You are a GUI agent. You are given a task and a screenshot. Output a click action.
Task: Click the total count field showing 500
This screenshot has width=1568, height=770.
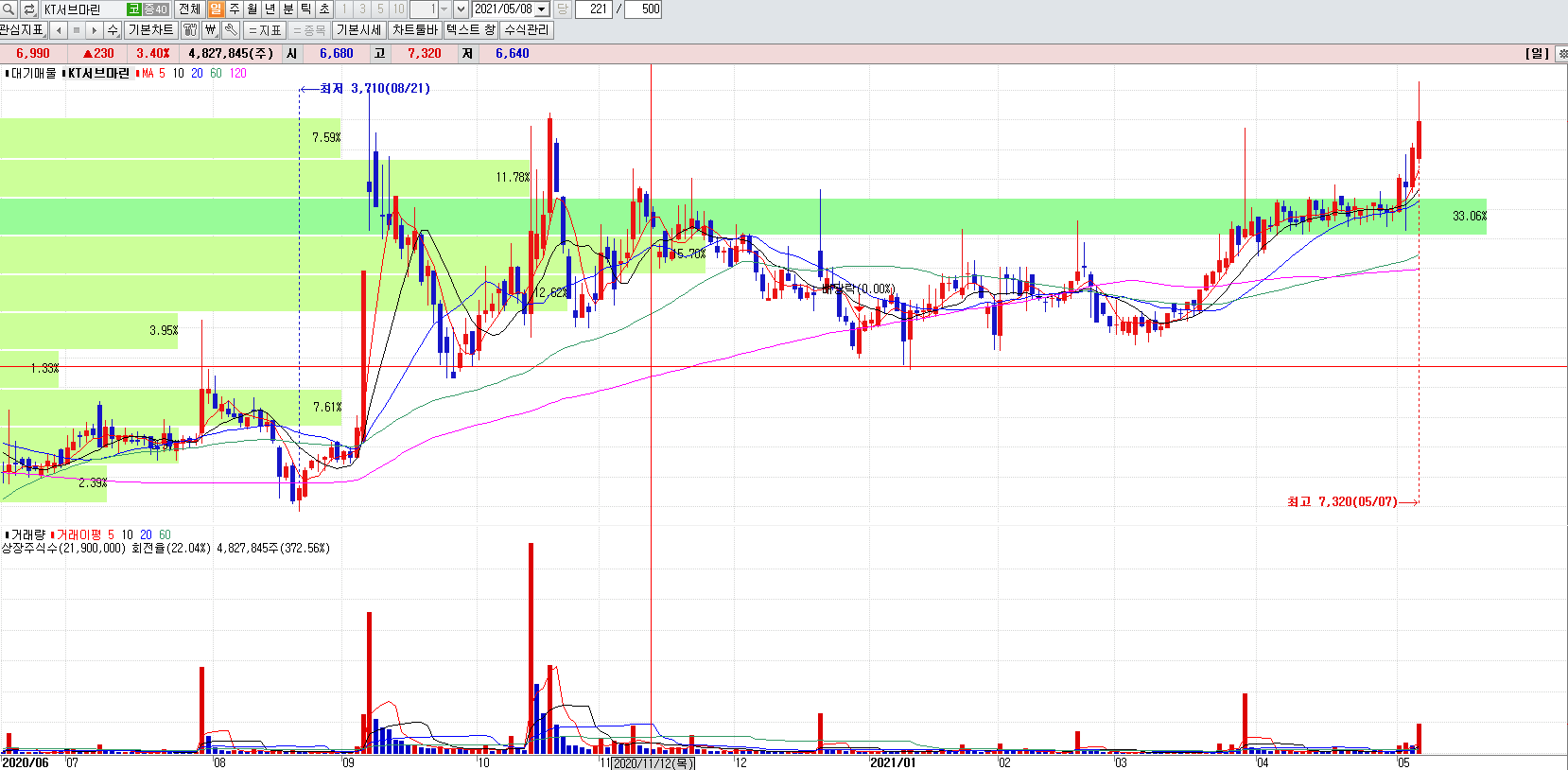(644, 9)
